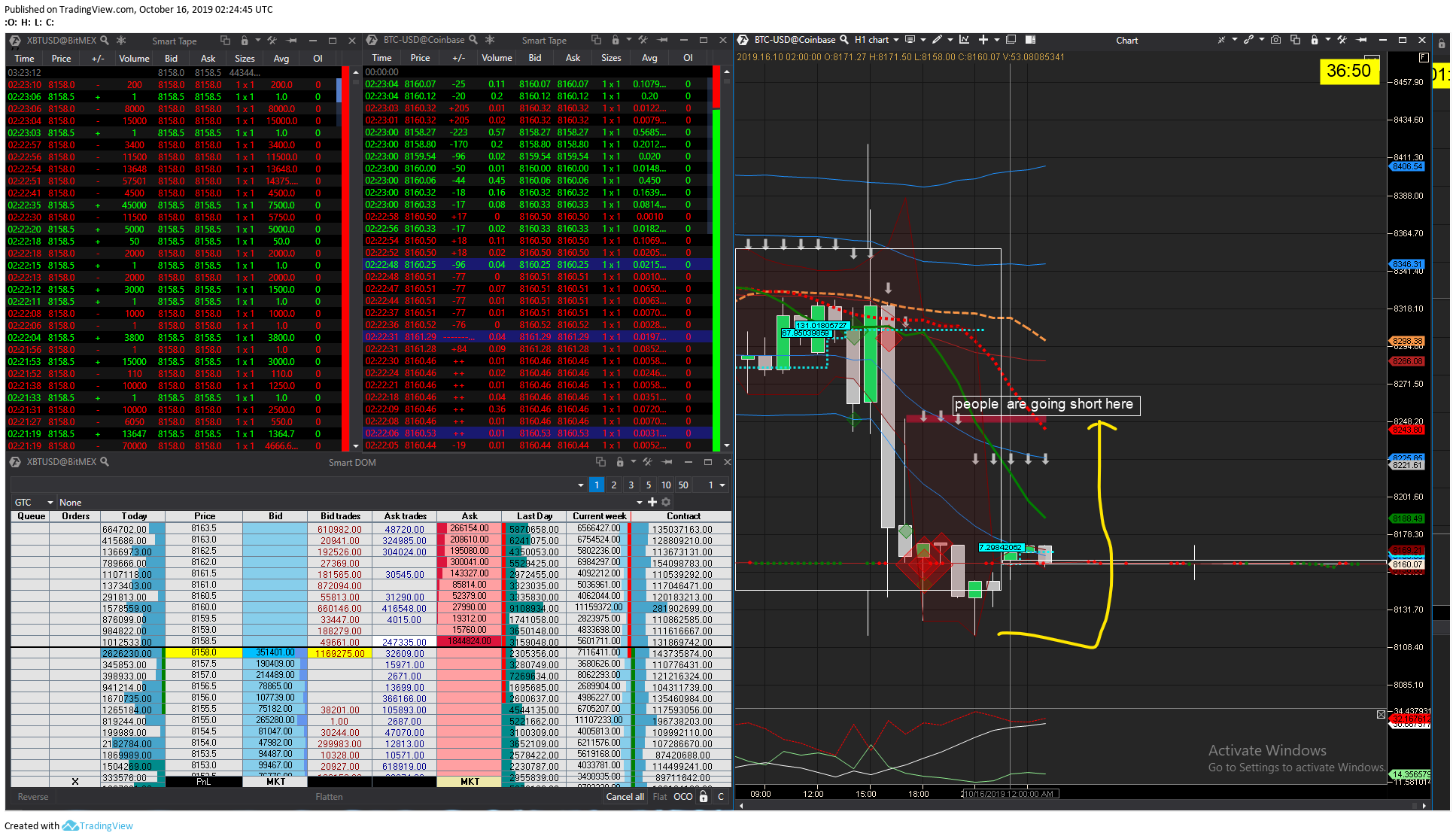The width and height of the screenshot is (1456, 839).
Task: Toggle lock icon in Chart header
Action: click(x=1315, y=40)
